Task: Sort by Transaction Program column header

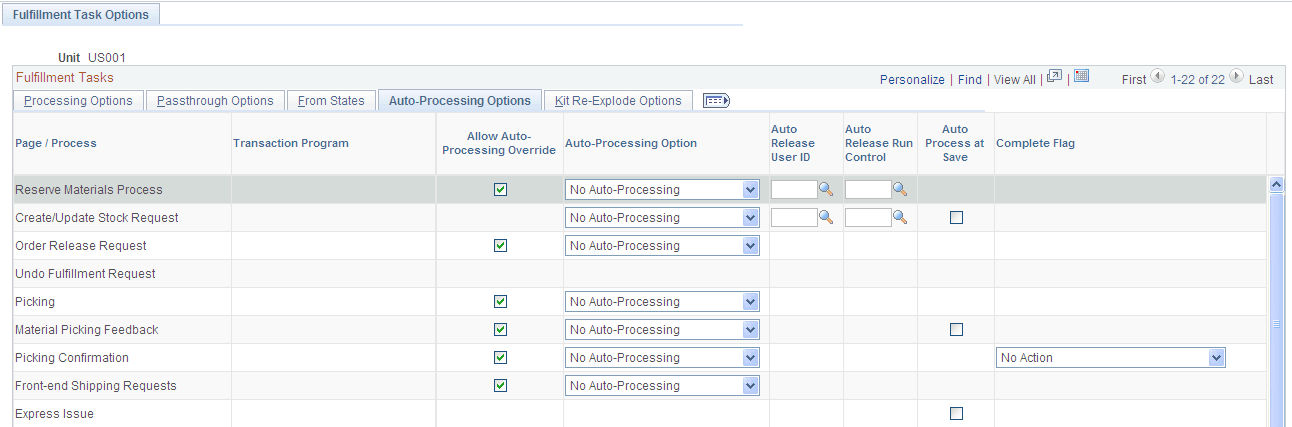Action: point(291,143)
